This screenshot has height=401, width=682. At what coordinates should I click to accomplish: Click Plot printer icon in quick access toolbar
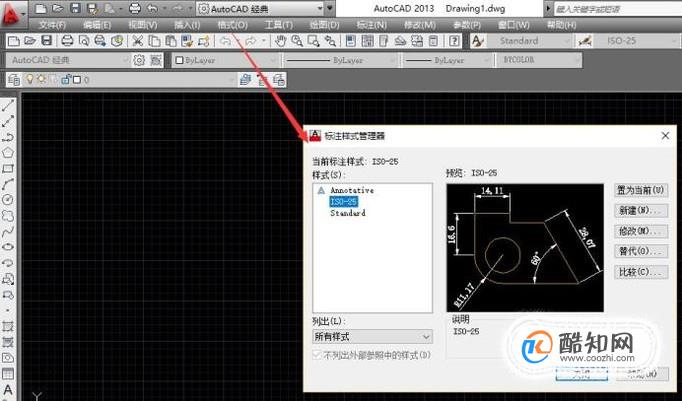click(134, 8)
